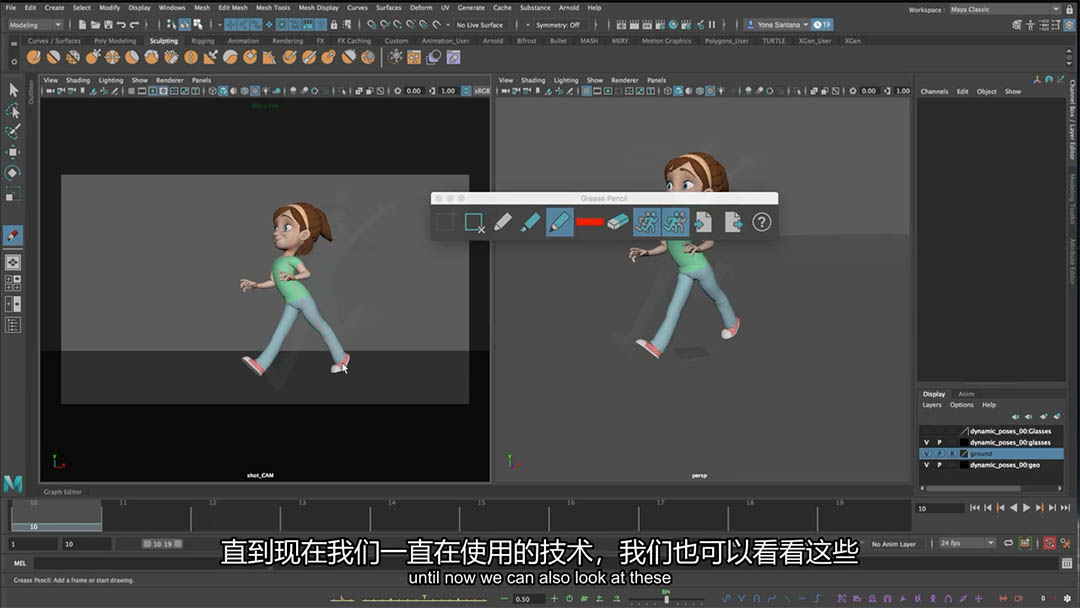This screenshot has height=608, width=1080.
Task: Choose the Scale tool in Tool Box
Action: [12, 194]
